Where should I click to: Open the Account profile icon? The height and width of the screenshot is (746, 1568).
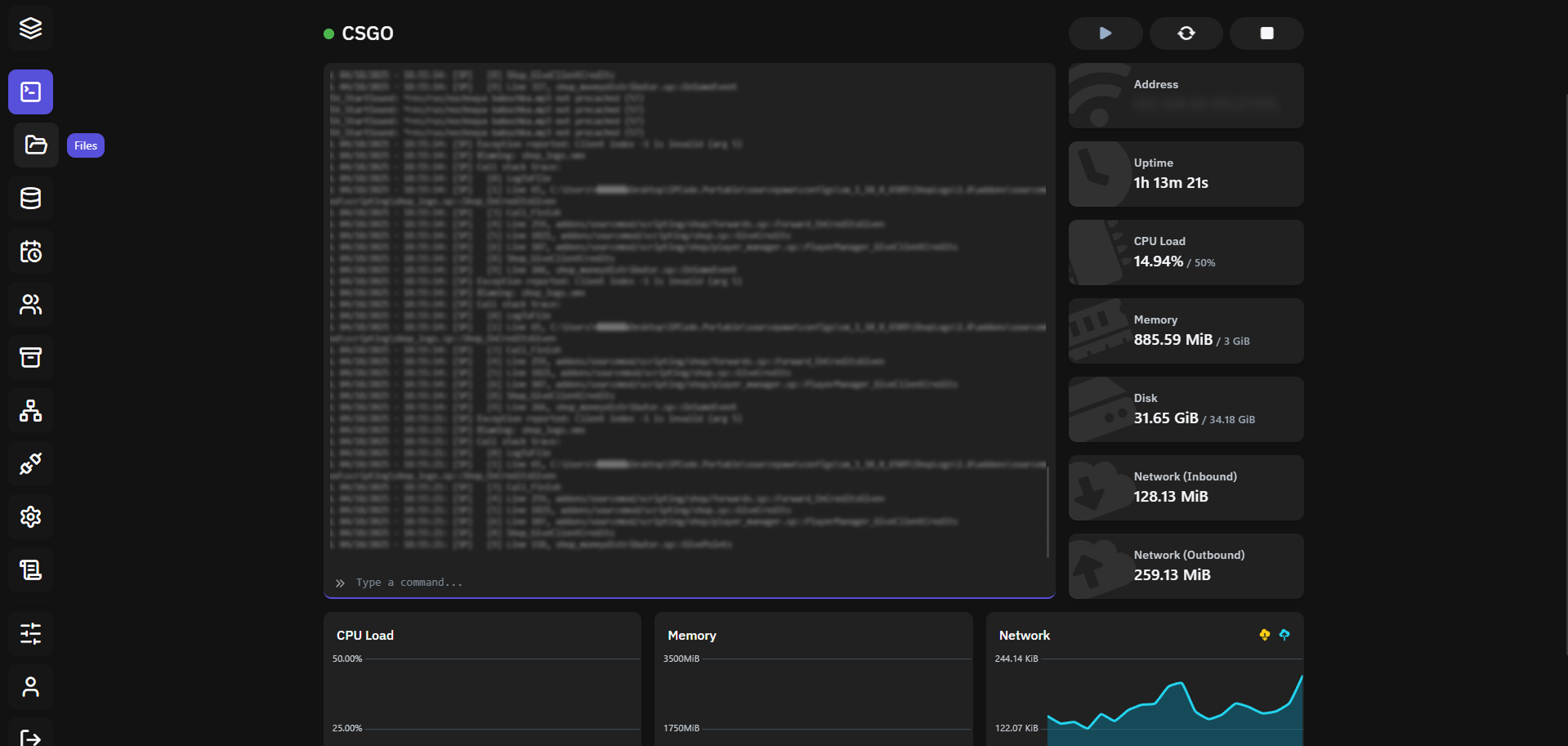tap(31, 686)
